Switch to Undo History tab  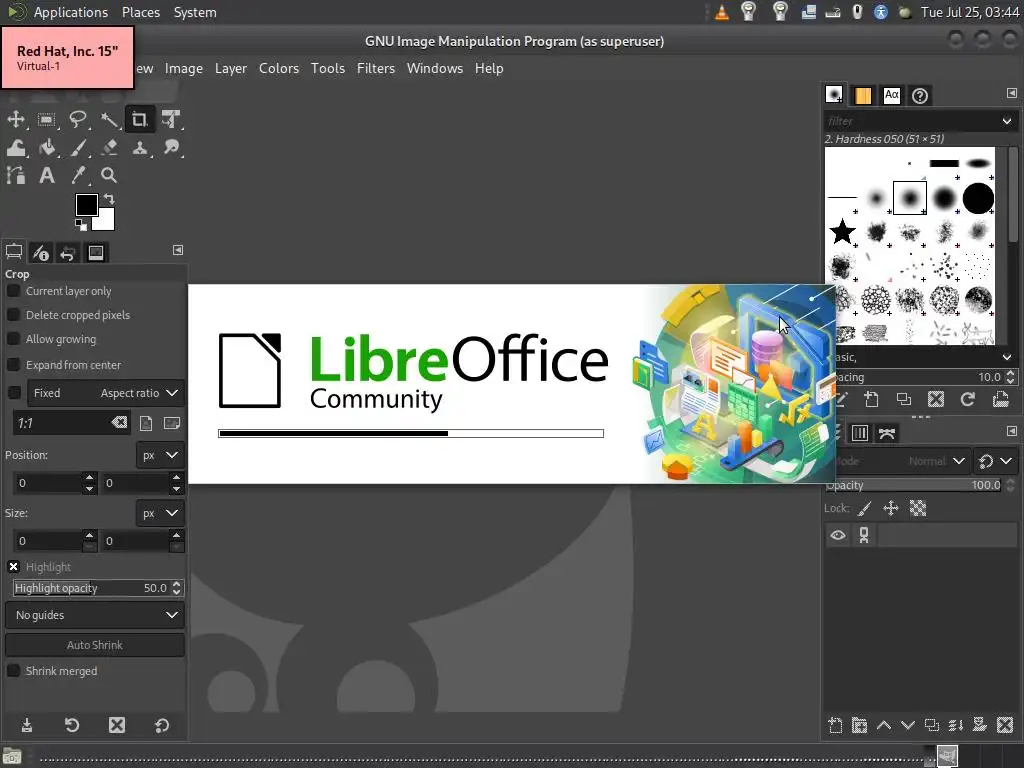(x=68, y=252)
